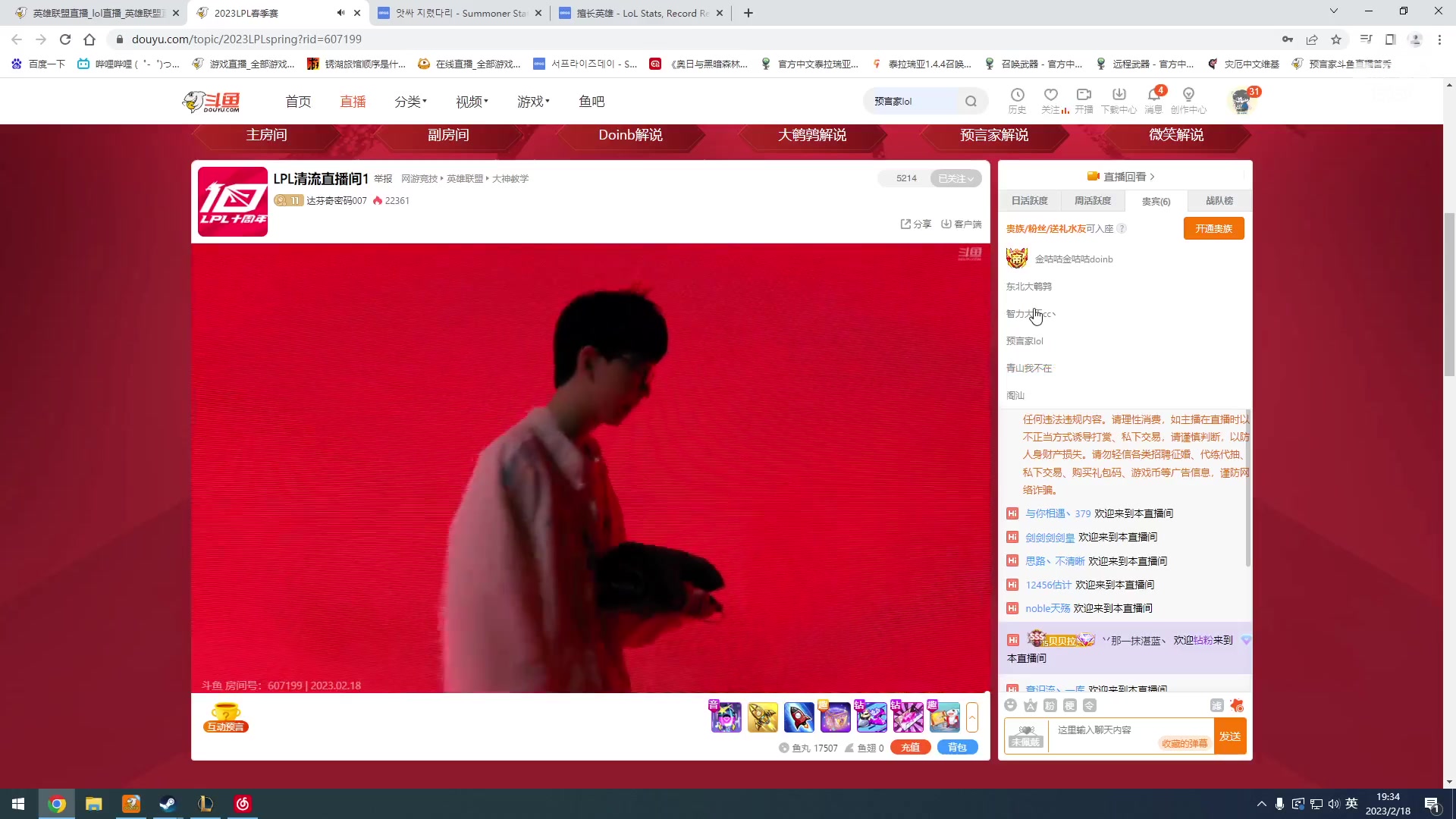Click the 发送 send button
Screen dimensions: 1456x819
pyautogui.click(x=1230, y=736)
